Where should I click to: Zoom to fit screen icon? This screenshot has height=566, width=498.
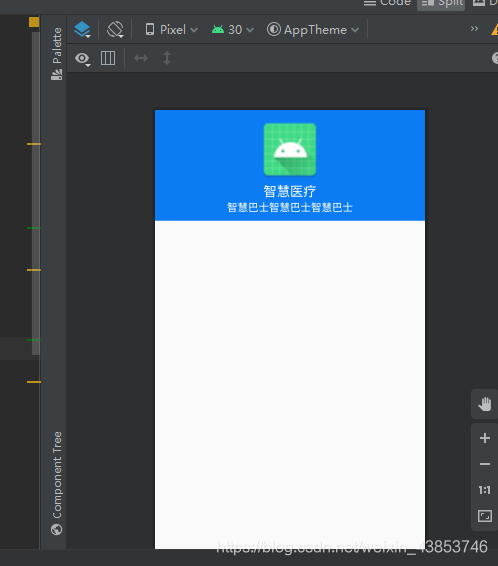[x=485, y=516]
